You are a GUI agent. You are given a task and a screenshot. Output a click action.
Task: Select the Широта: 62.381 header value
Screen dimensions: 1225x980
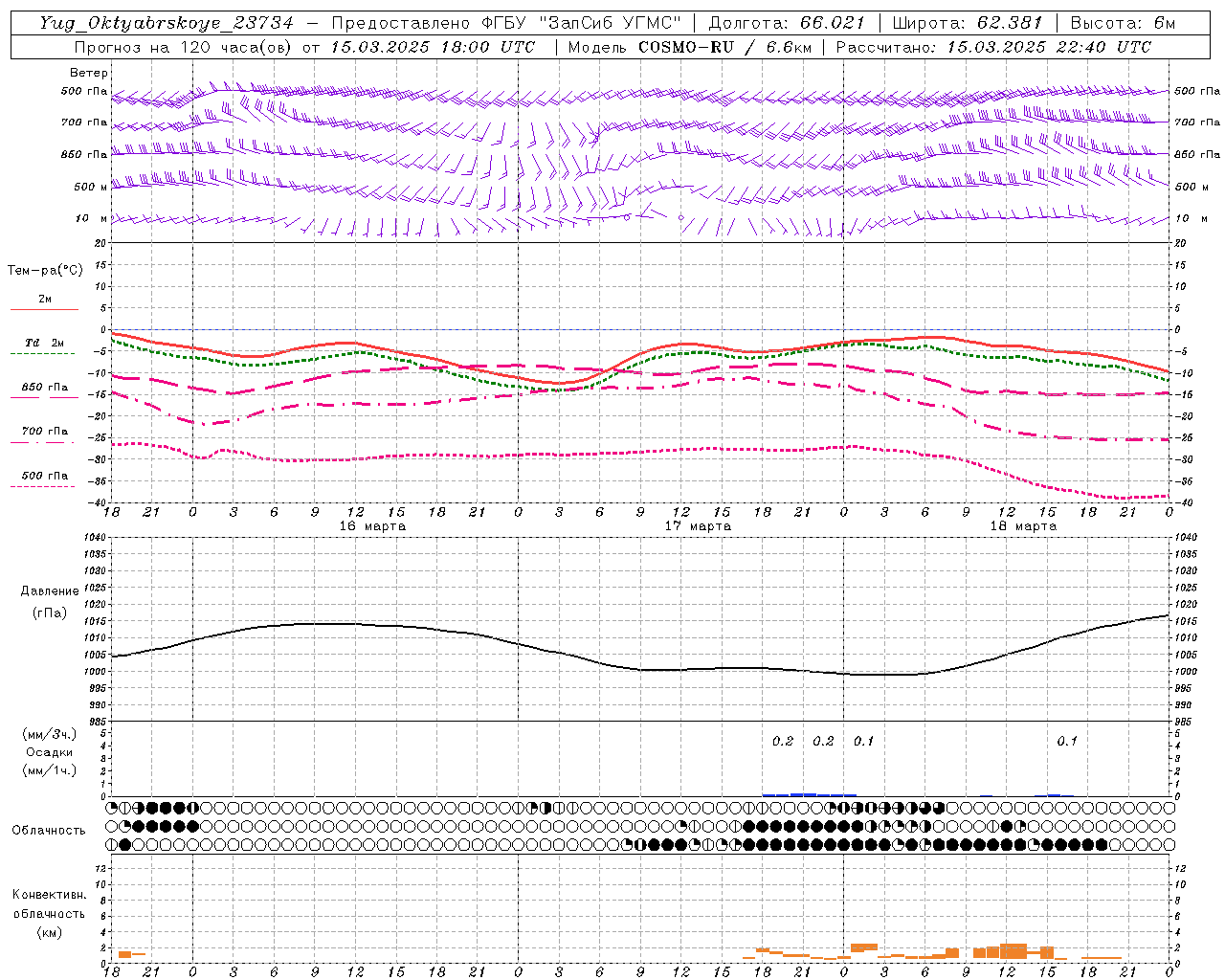(967, 23)
